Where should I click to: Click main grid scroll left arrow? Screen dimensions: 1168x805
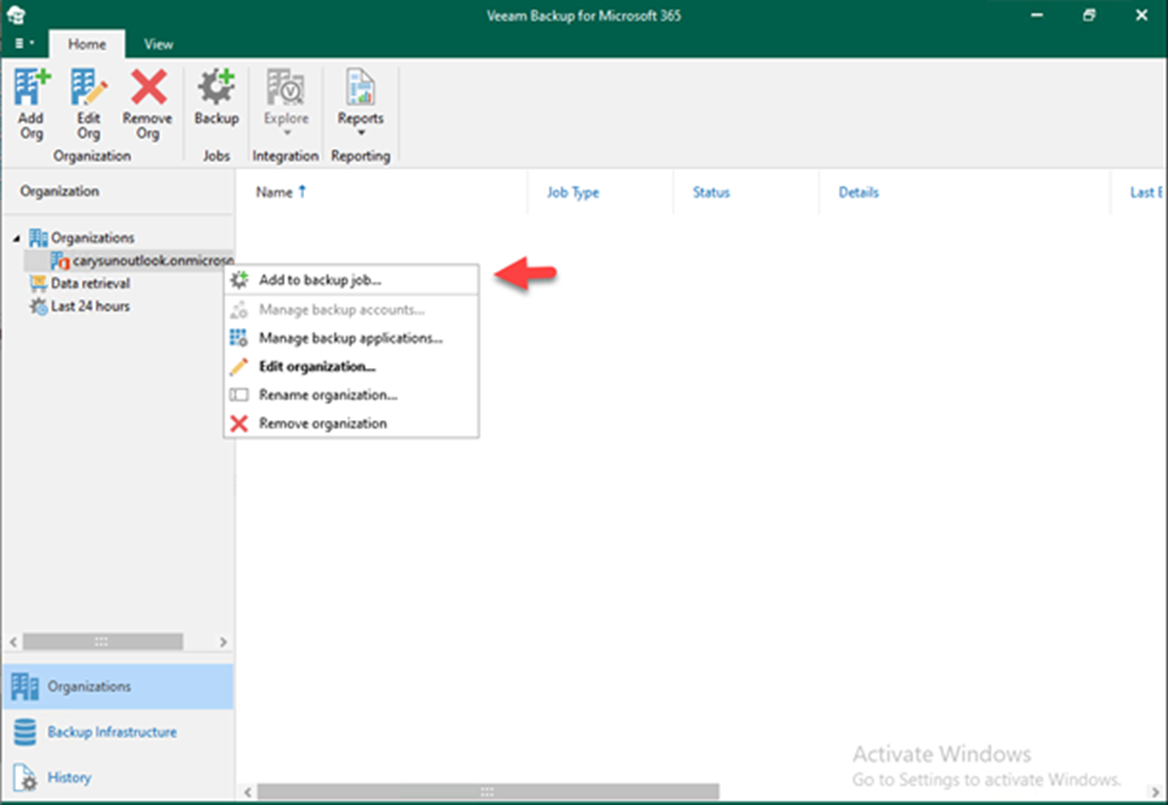pos(248,792)
